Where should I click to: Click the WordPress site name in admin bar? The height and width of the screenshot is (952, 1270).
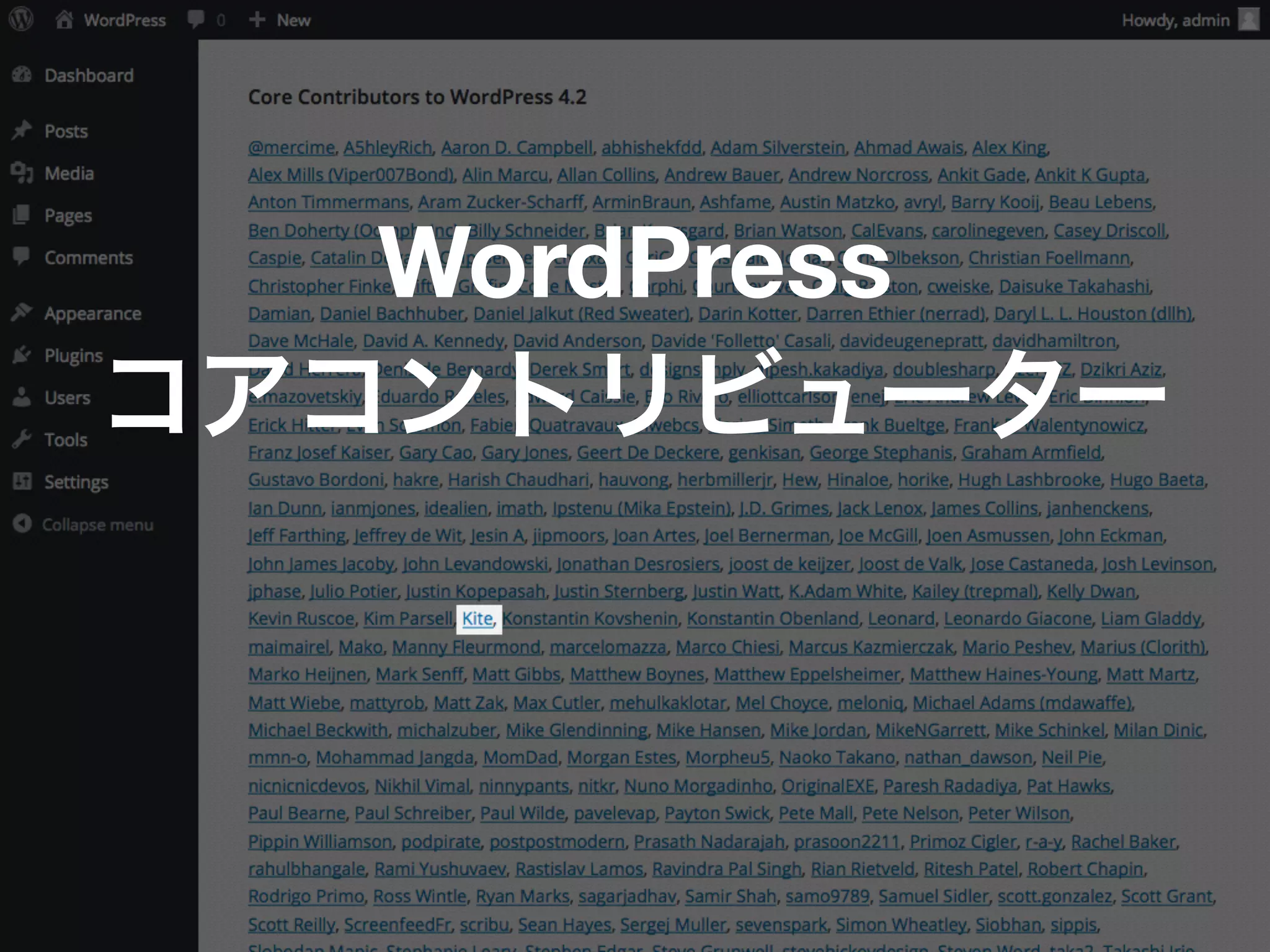point(125,20)
